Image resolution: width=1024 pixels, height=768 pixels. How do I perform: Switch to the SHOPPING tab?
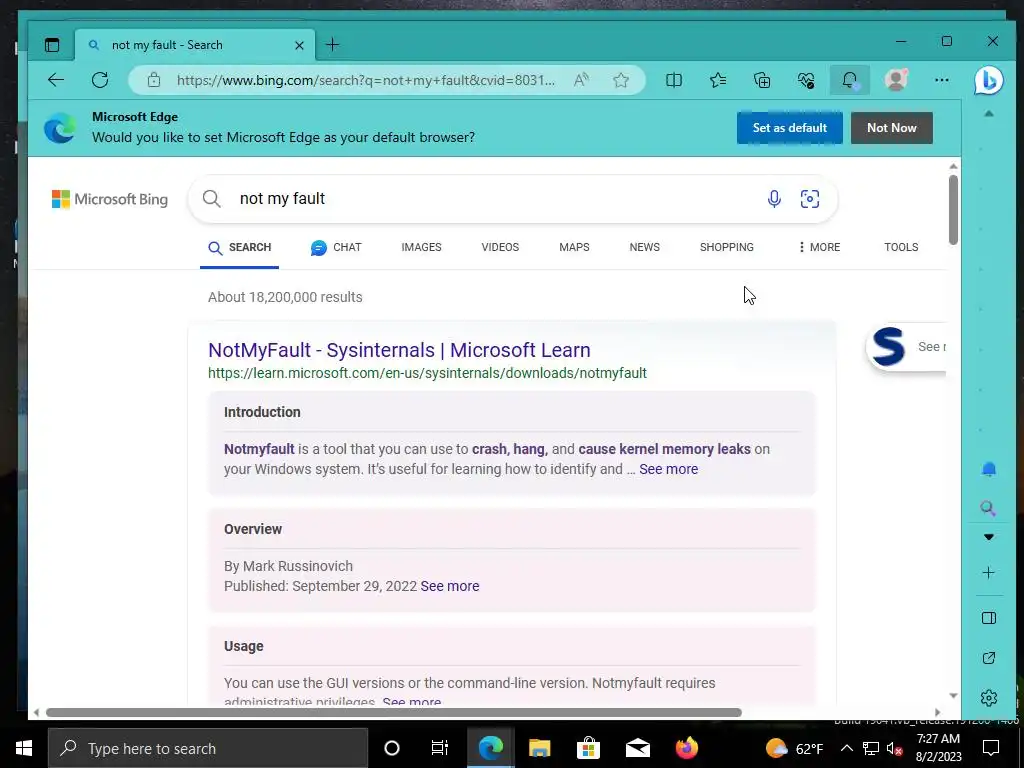[727, 248]
